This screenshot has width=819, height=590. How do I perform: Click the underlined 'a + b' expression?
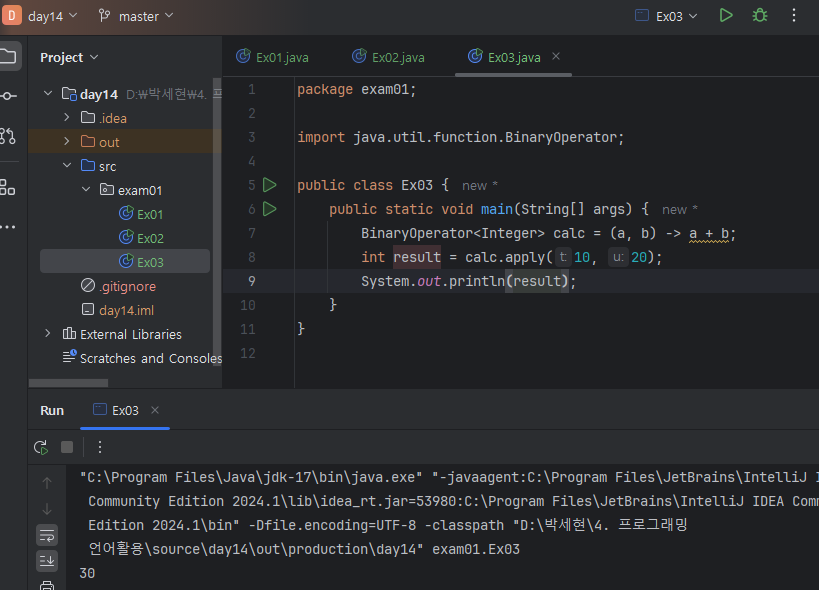(708, 233)
